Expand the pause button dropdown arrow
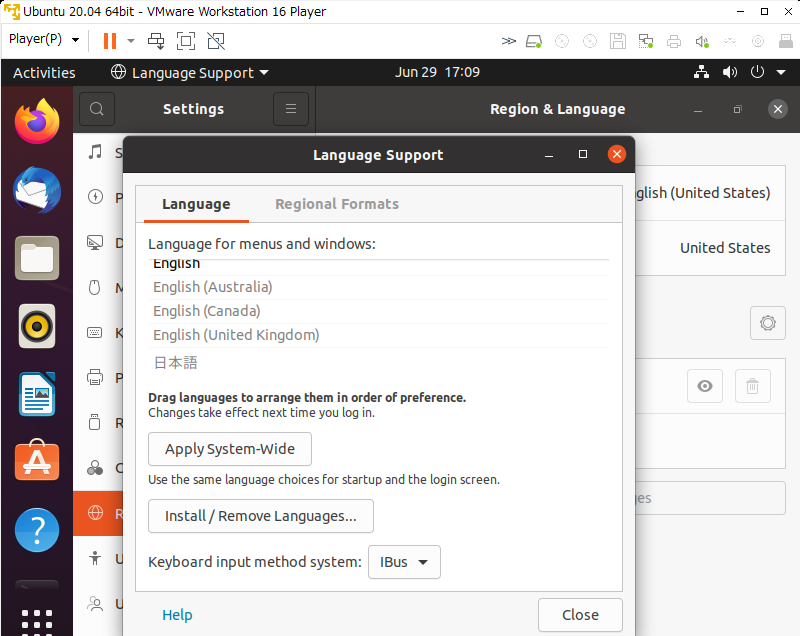Viewport: 800px width, 636px height. pos(131,41)
